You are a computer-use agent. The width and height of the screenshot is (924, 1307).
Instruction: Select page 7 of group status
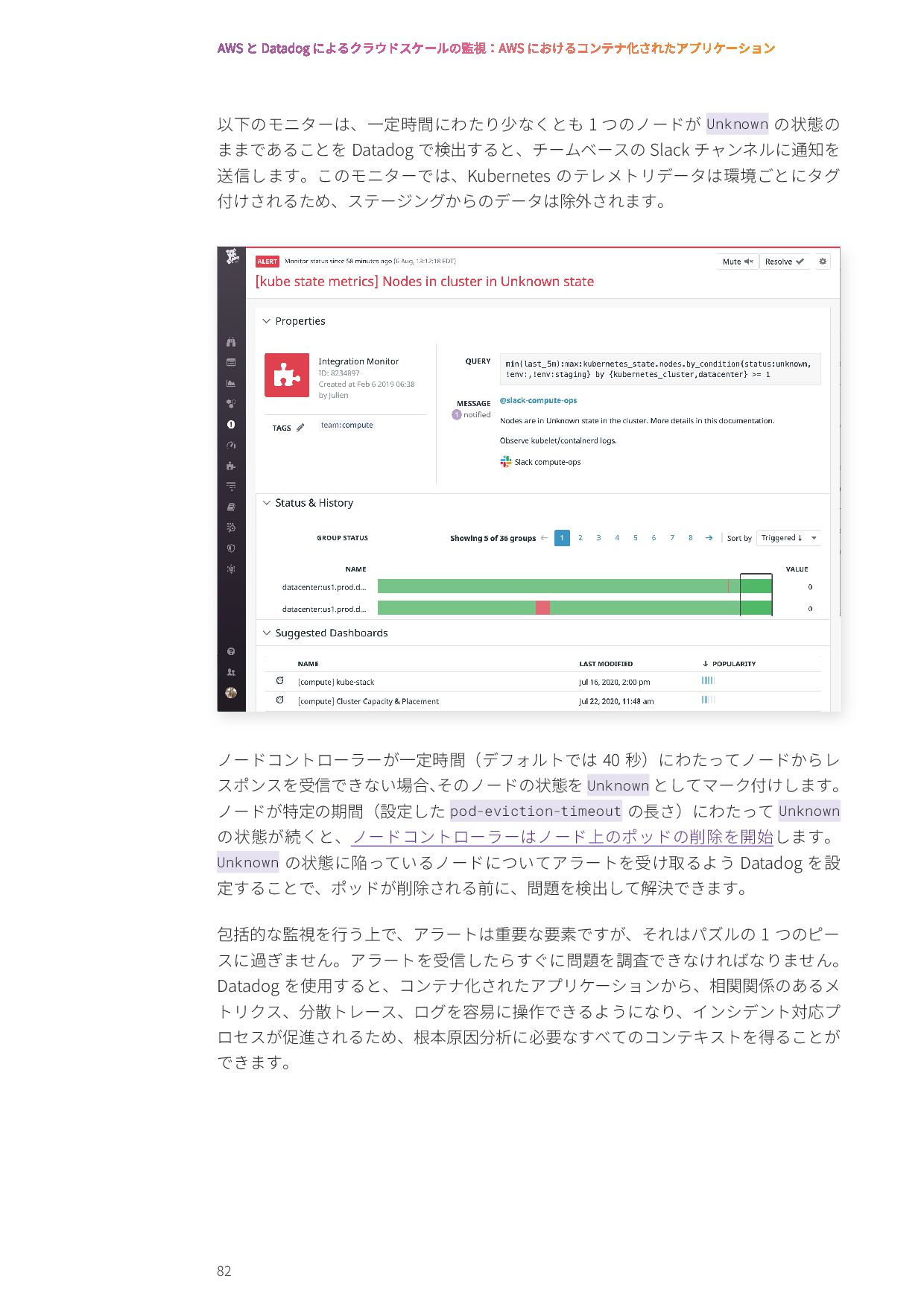click(672, 538)
